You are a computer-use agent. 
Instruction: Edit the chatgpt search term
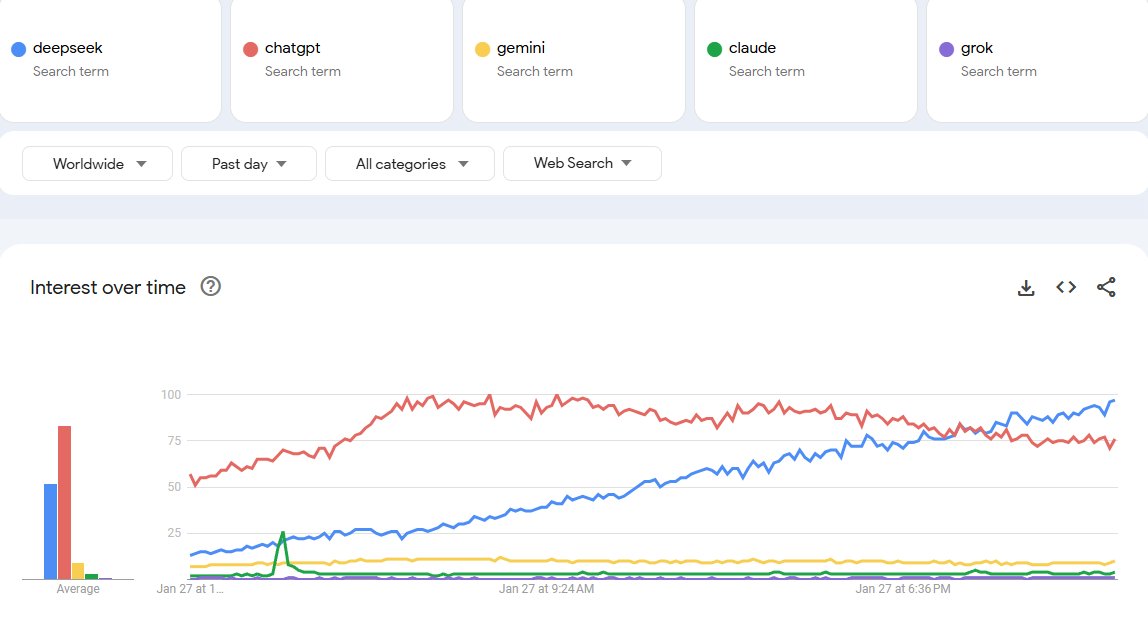(x=293, y=48)
